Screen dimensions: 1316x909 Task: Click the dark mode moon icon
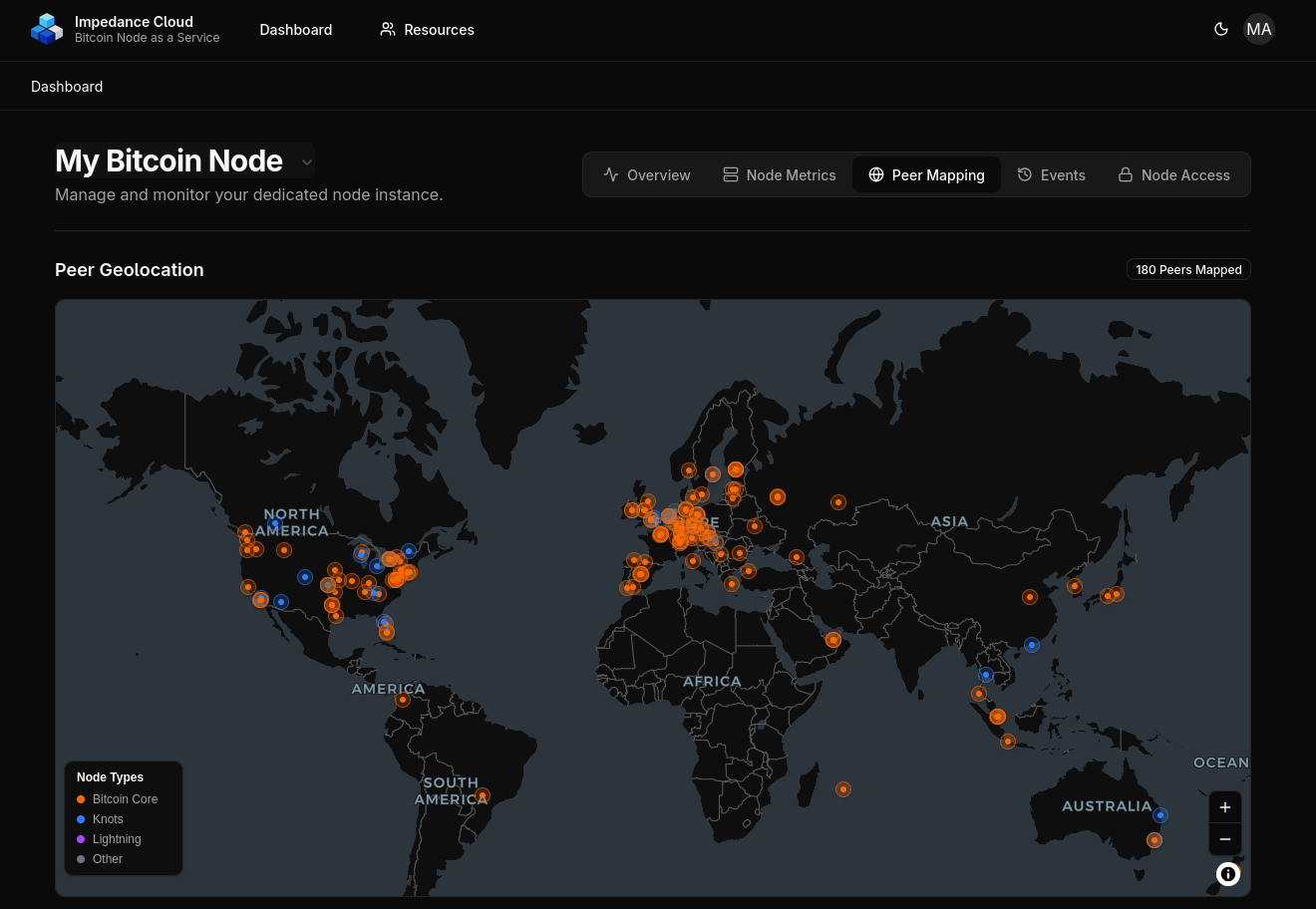click(x=1221, y=29)
